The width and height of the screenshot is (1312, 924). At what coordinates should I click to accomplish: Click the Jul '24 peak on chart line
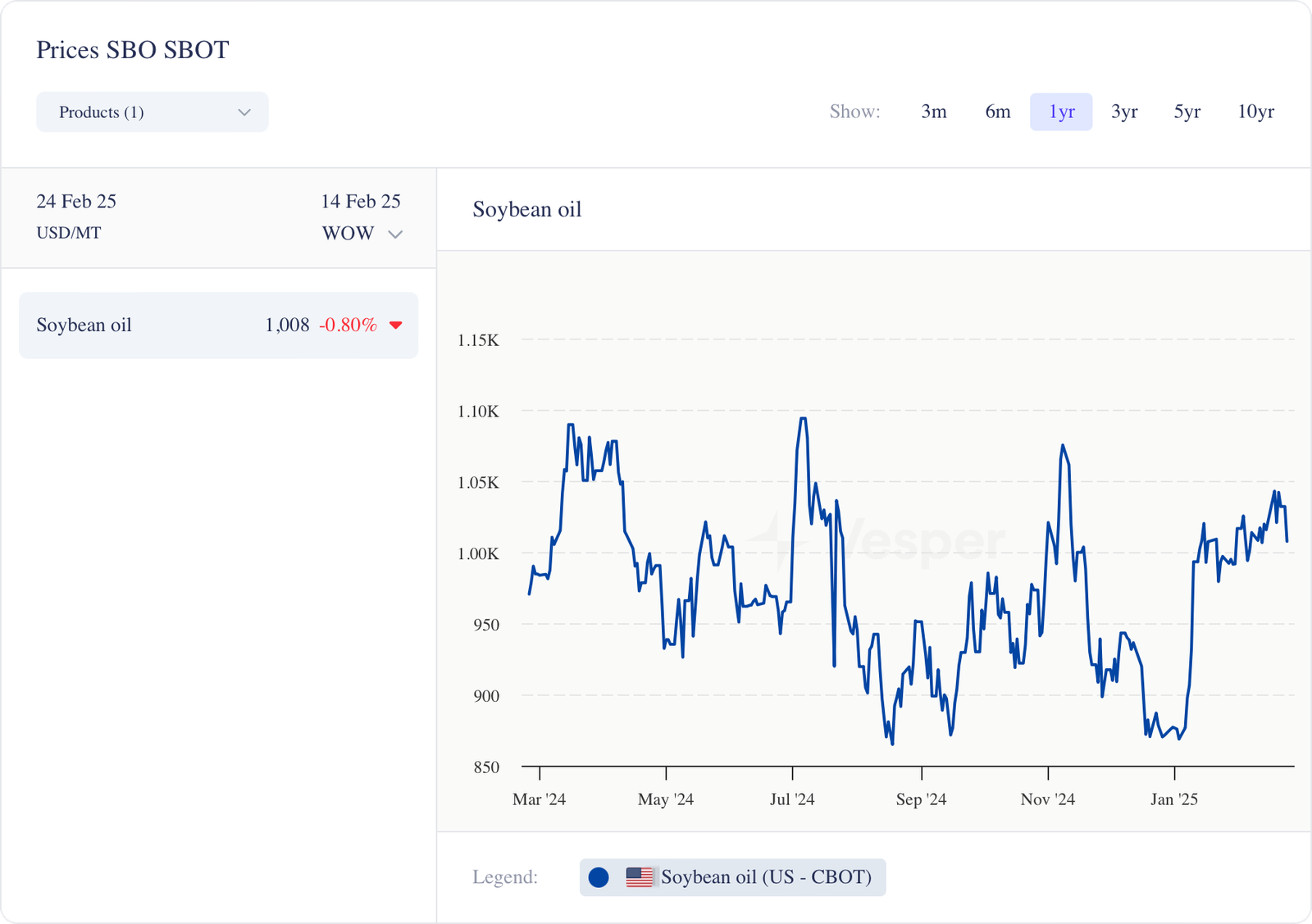click(x=803, y=419)
